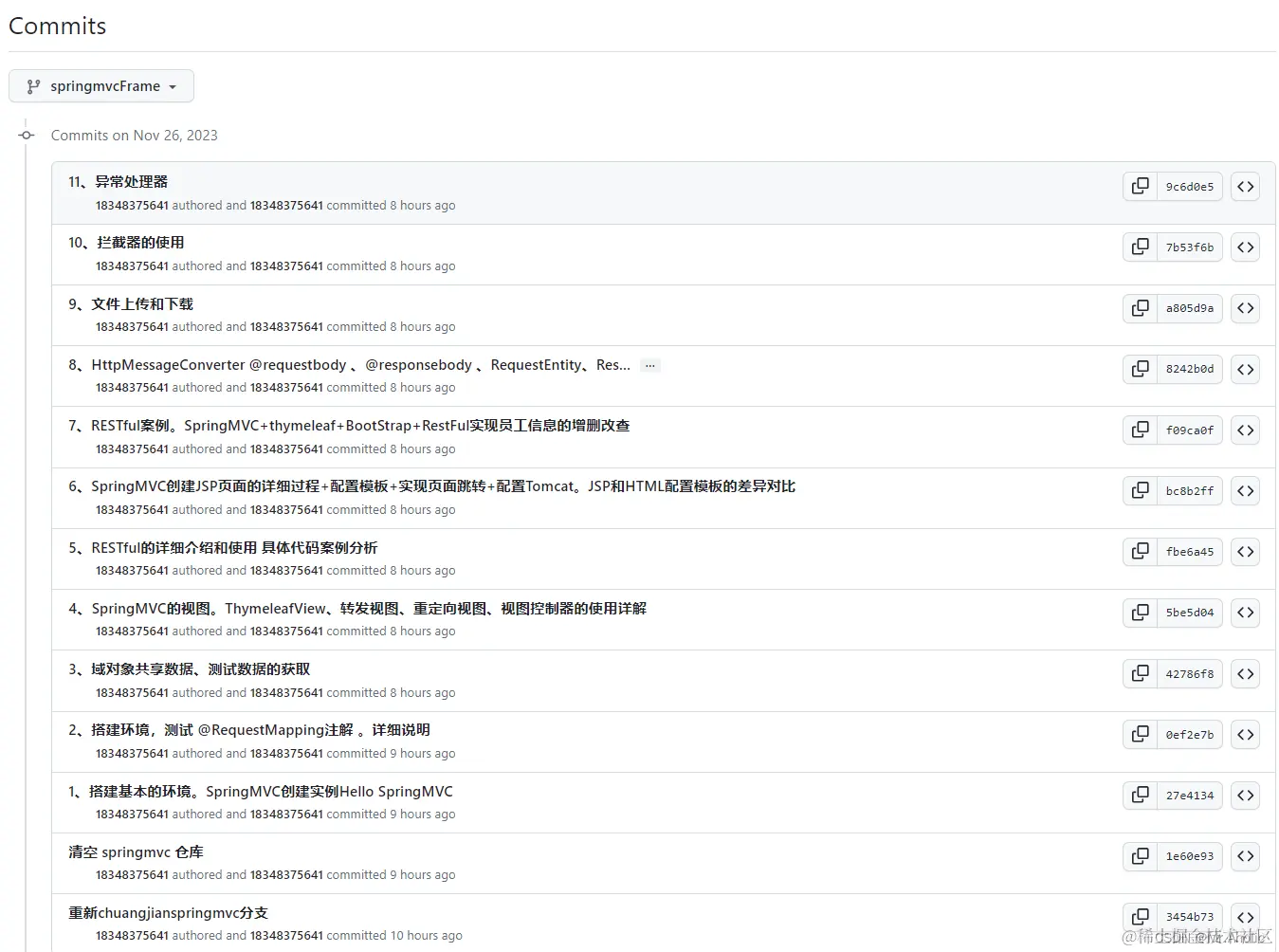This screenshot has width=1279, height=952.
Task: Browse repository at commit bc8b2ff
Action: point(1246,491)
